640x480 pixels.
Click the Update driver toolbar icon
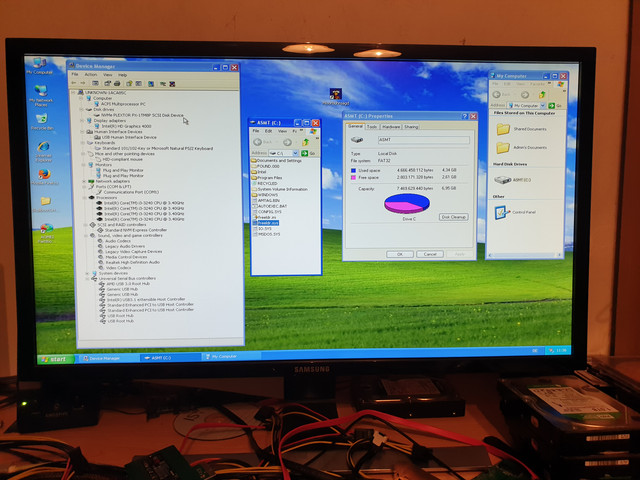[163, 84]
